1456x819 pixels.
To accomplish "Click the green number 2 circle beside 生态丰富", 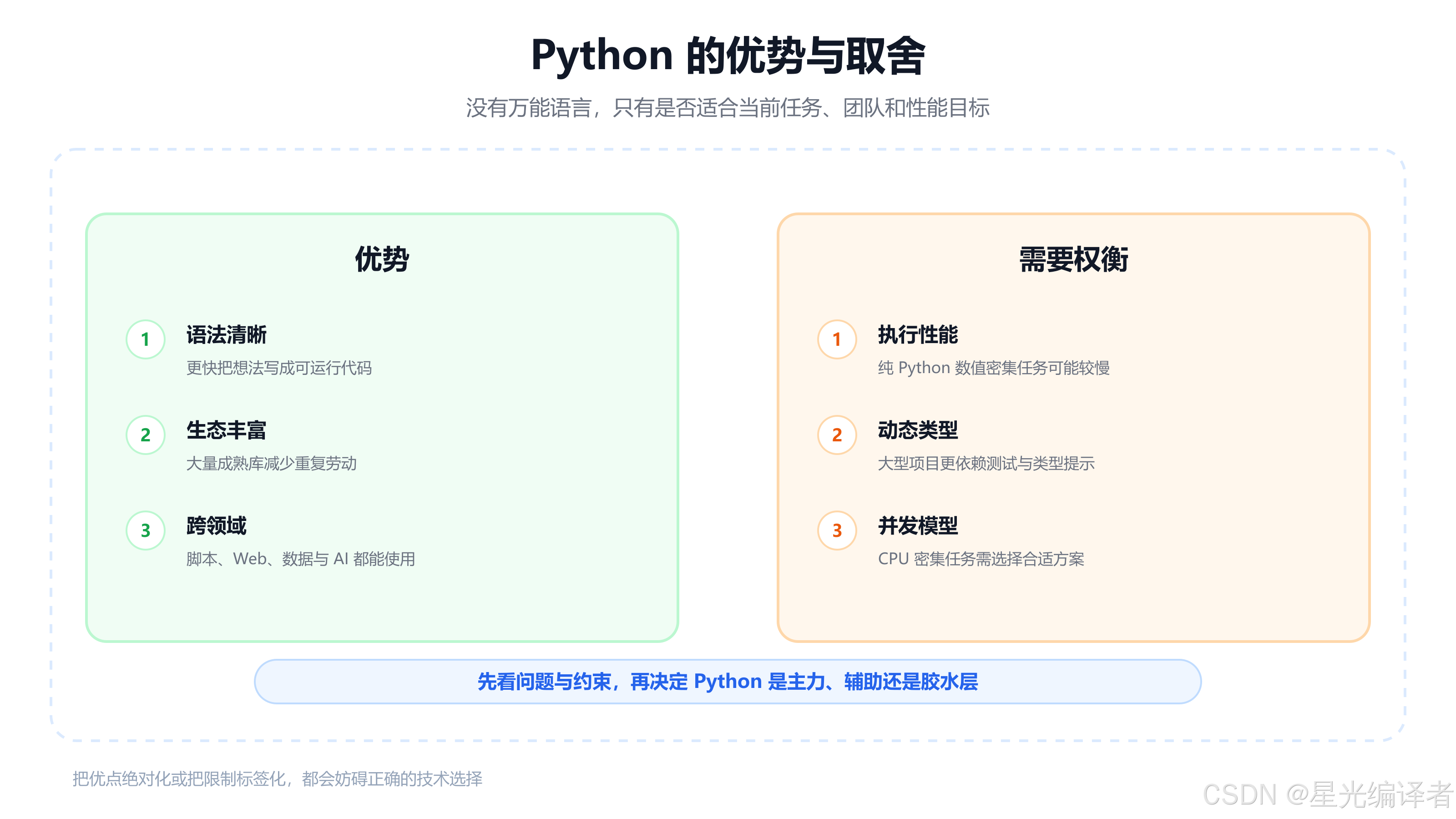I will [145, 435].
